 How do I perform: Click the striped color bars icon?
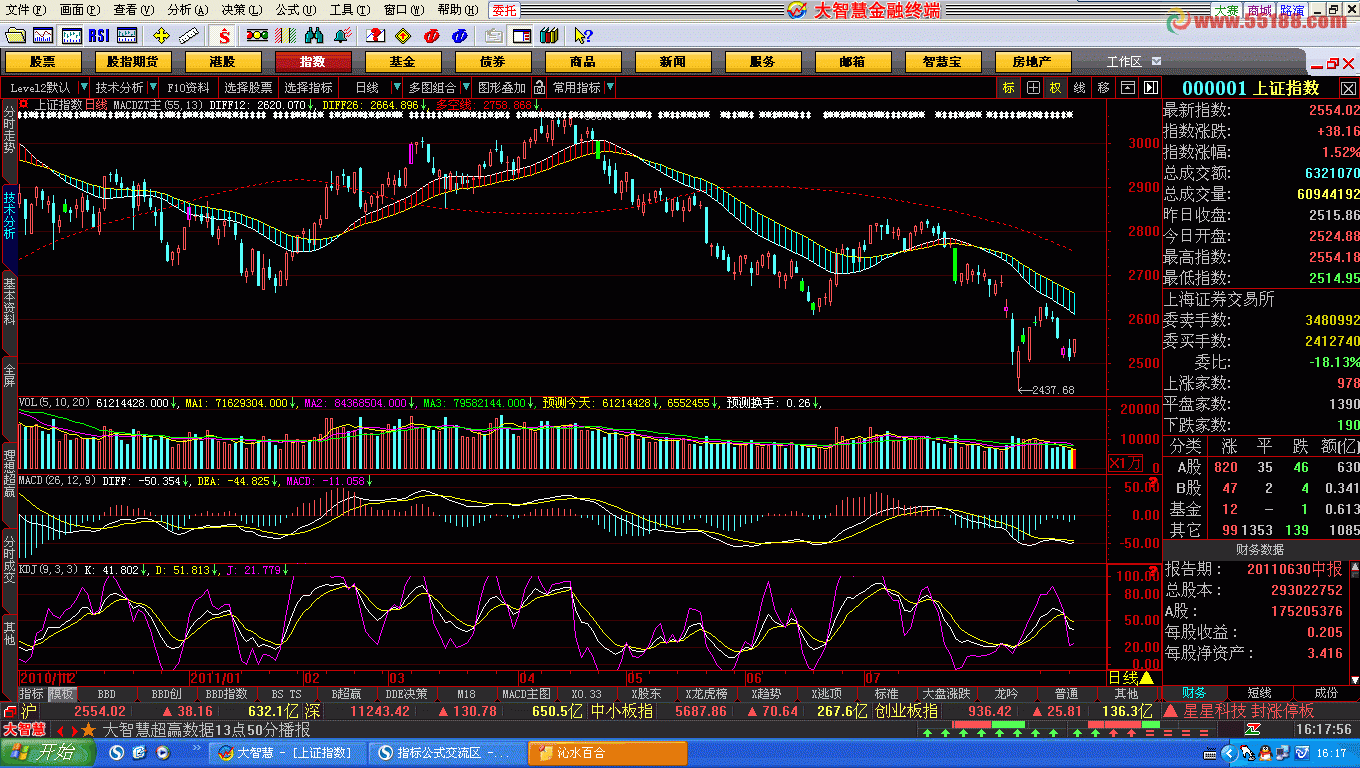coord(285,36)
